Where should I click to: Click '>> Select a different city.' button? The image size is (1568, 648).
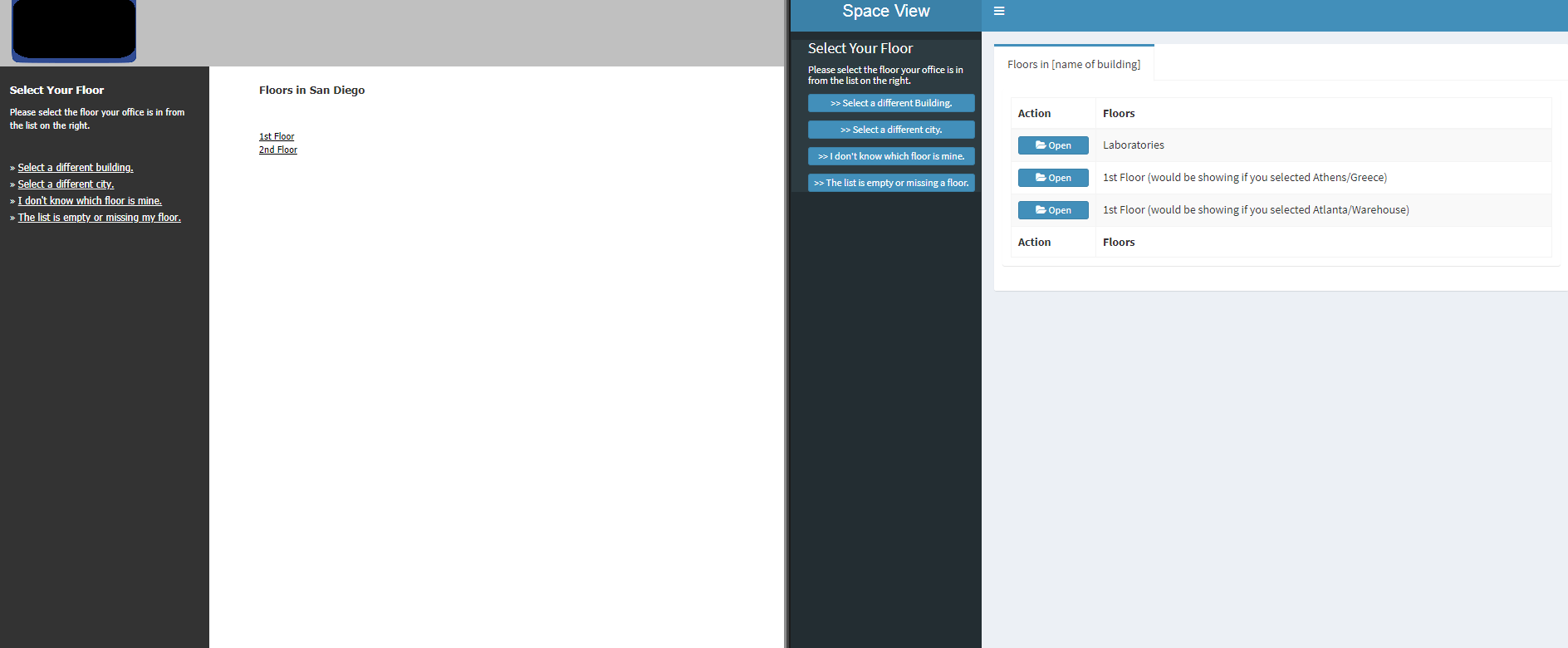[x=891, y=130]
